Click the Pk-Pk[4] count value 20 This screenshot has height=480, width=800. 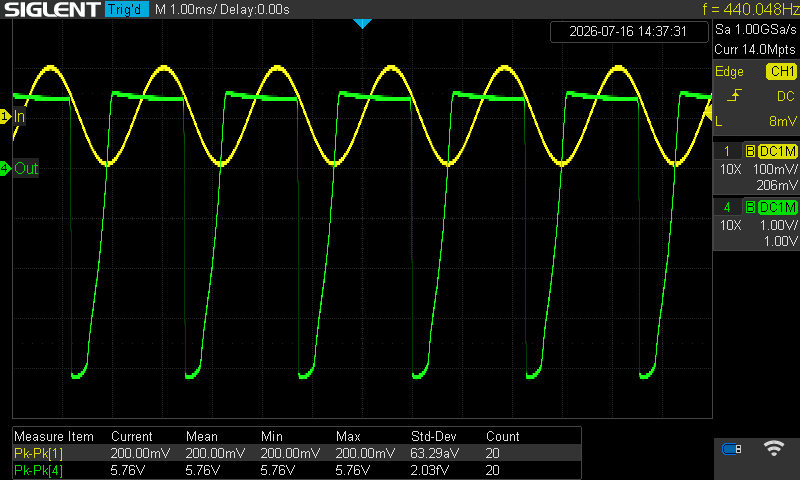pyautogui.click(x=492, y=470)
